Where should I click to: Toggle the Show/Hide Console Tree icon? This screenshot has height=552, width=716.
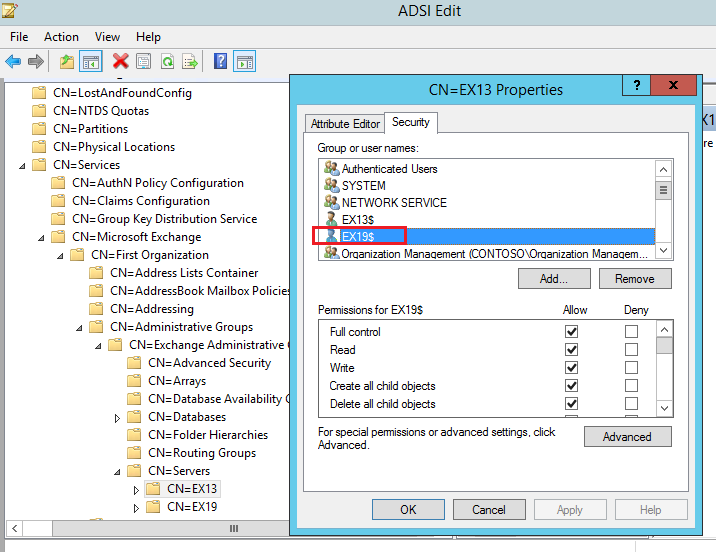coord(90,62)
